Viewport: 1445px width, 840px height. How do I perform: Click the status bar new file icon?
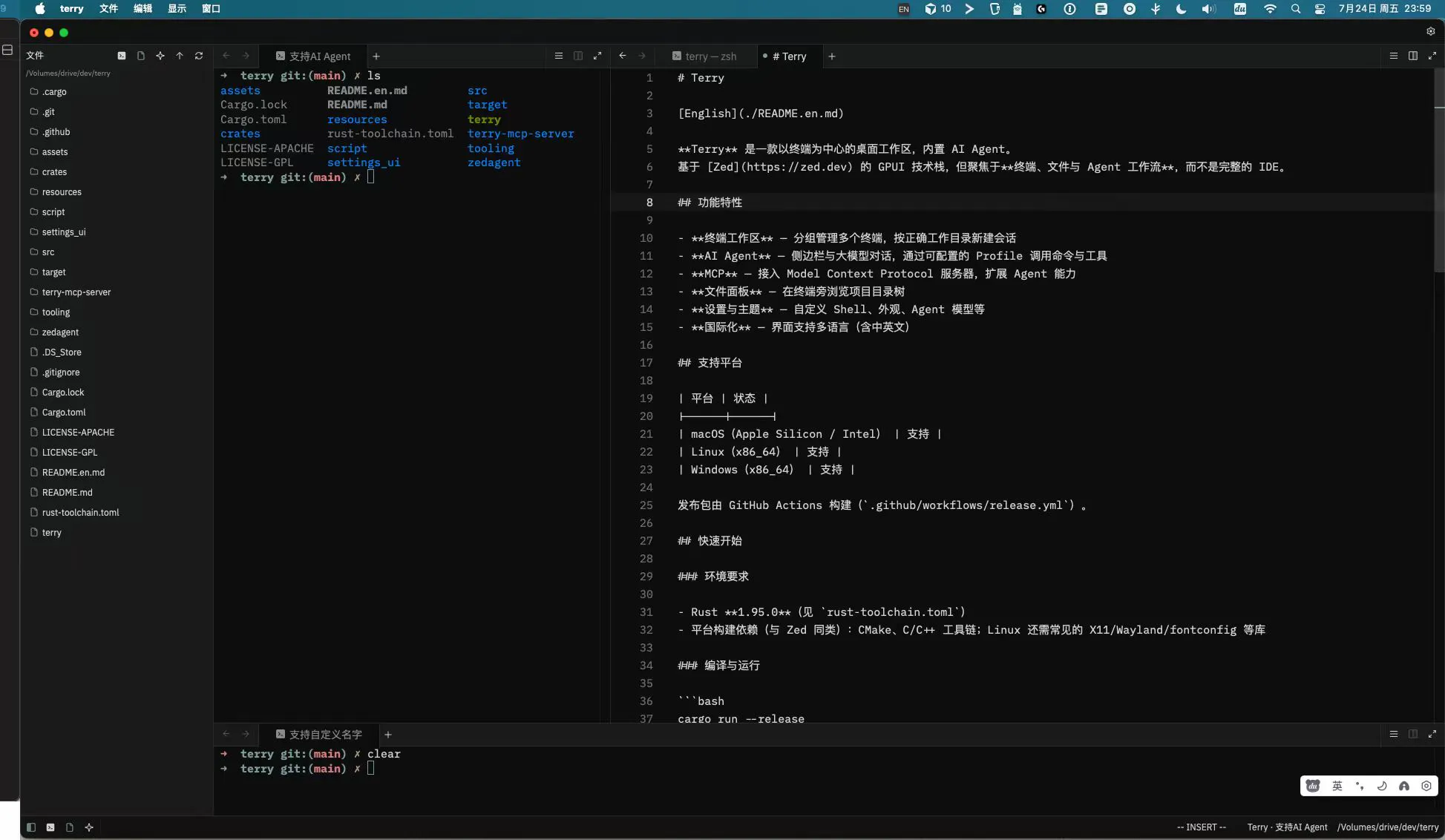(70, 827)
